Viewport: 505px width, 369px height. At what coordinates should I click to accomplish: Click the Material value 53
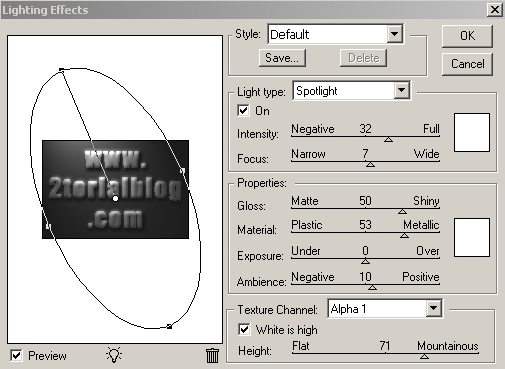tap(365, 225)
